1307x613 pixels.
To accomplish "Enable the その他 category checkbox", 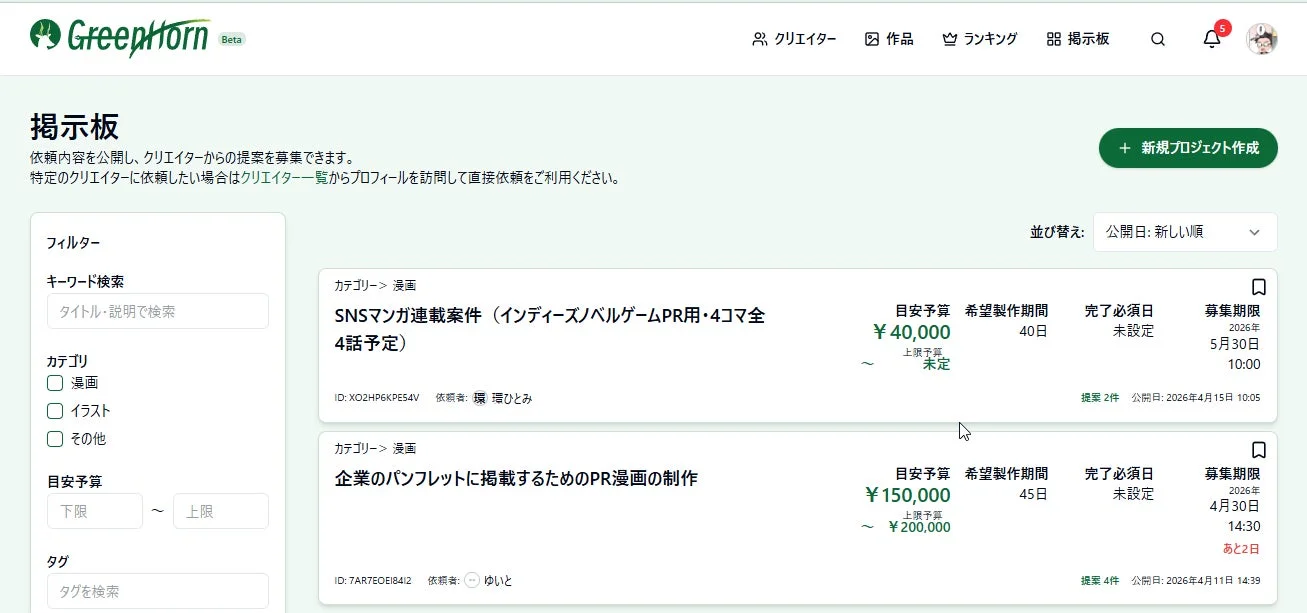I will coord(54,438).
